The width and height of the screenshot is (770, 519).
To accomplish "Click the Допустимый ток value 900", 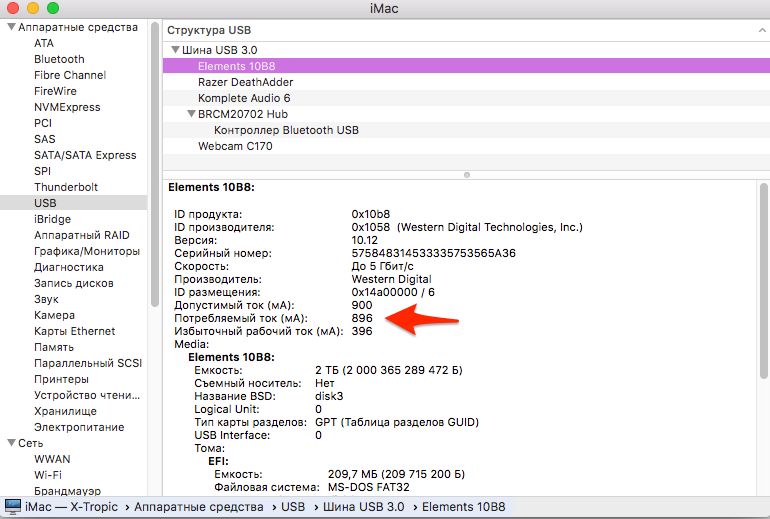I will (x=362, y=305).
